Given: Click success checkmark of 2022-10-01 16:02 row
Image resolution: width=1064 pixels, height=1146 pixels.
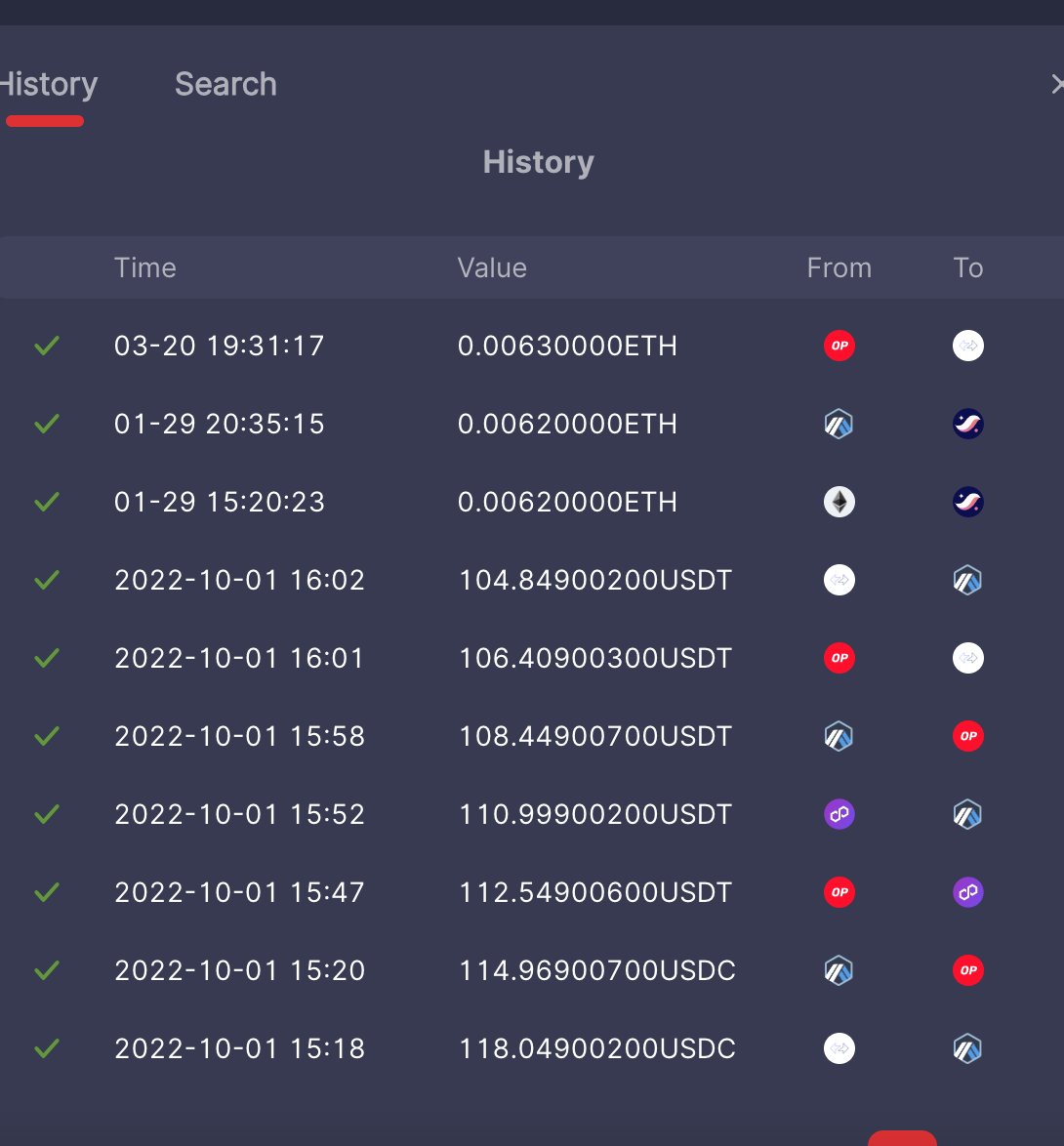Looking at the screenshot, I should [x=47, y=580].
